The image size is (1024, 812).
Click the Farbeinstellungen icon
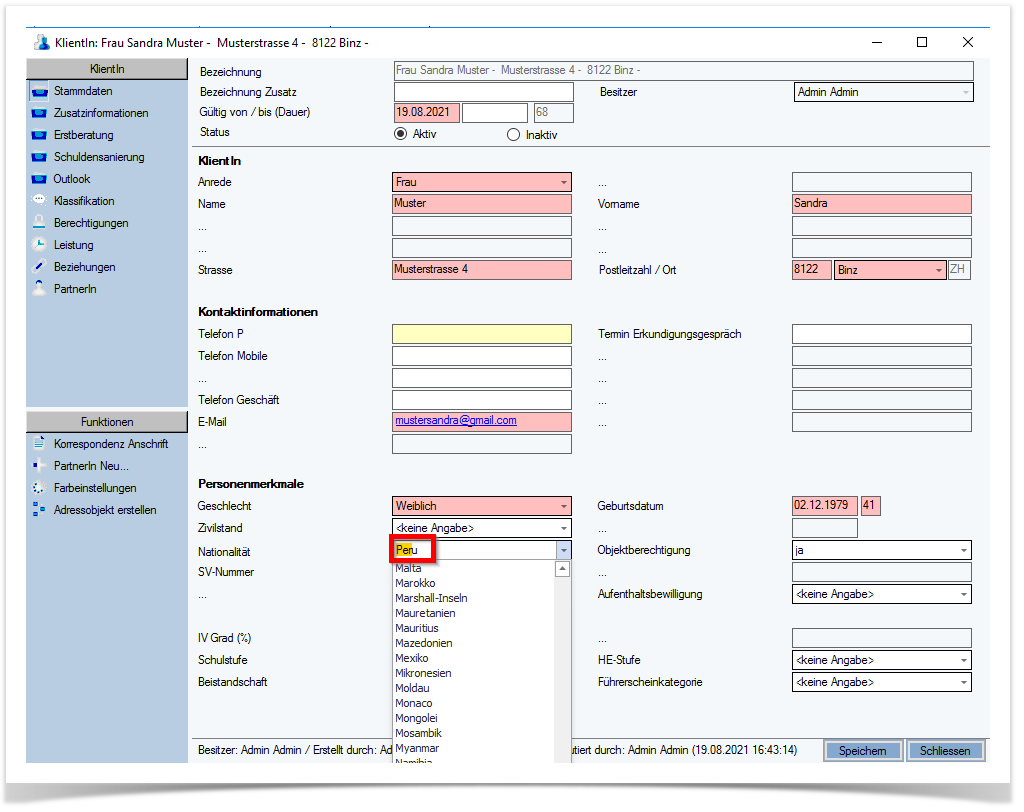[x=39, y=488]
